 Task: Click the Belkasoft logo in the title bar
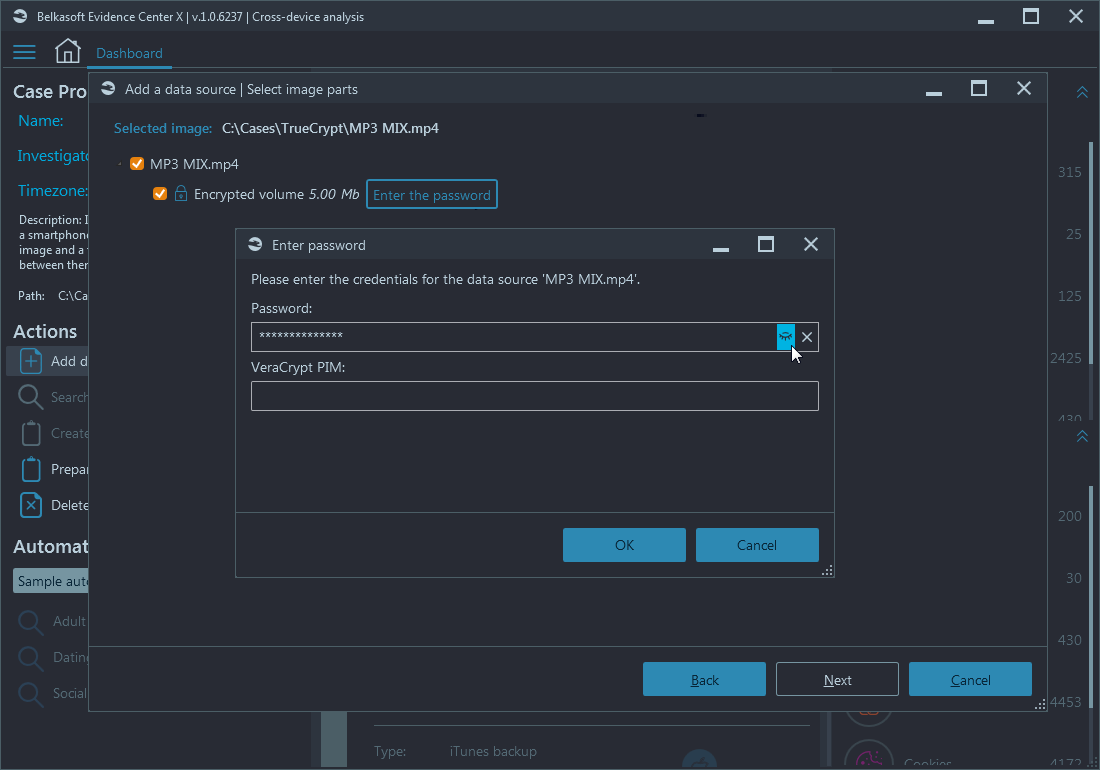point(20,16)
